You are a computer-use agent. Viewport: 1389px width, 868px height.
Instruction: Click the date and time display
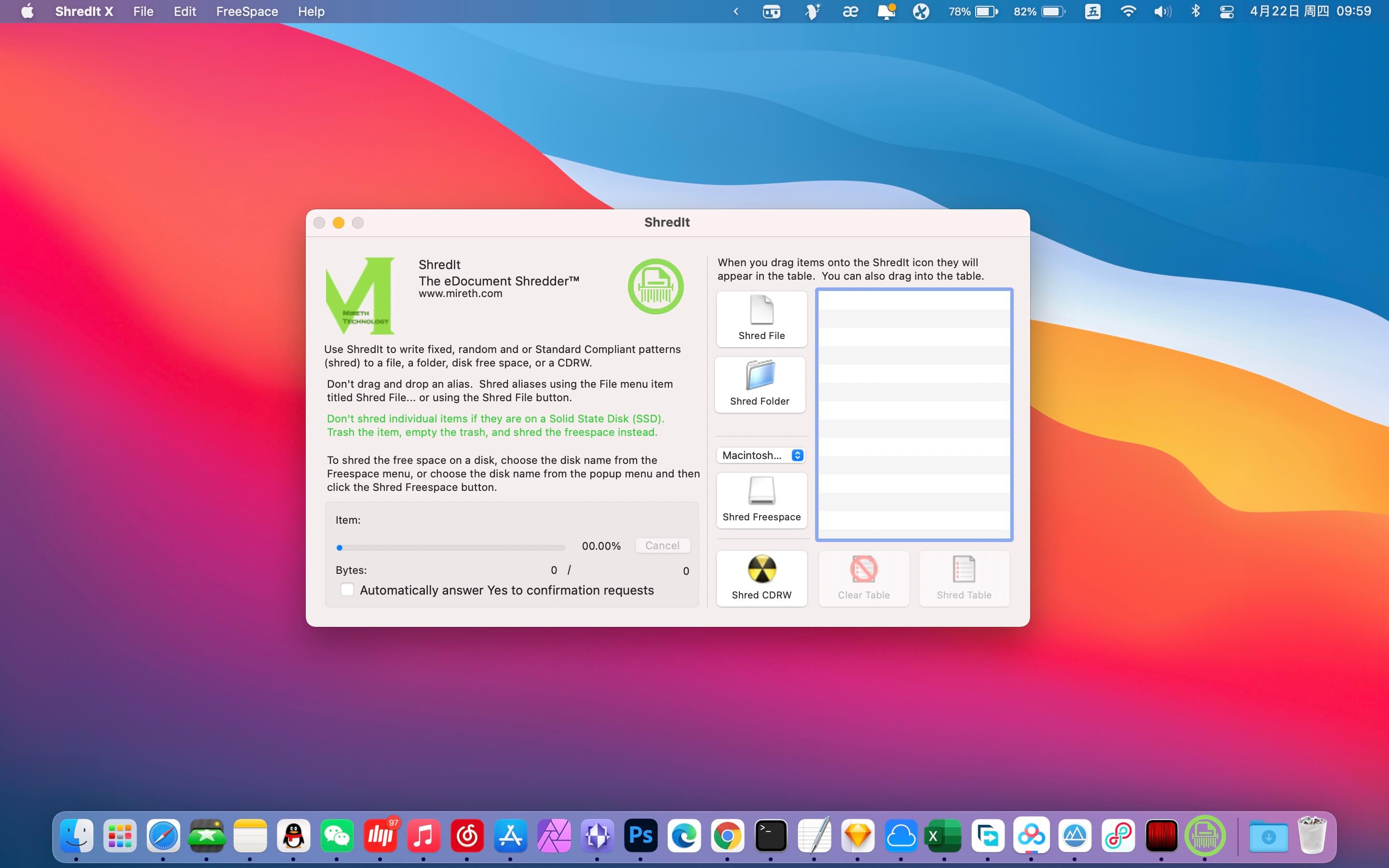coord(1310,12)
